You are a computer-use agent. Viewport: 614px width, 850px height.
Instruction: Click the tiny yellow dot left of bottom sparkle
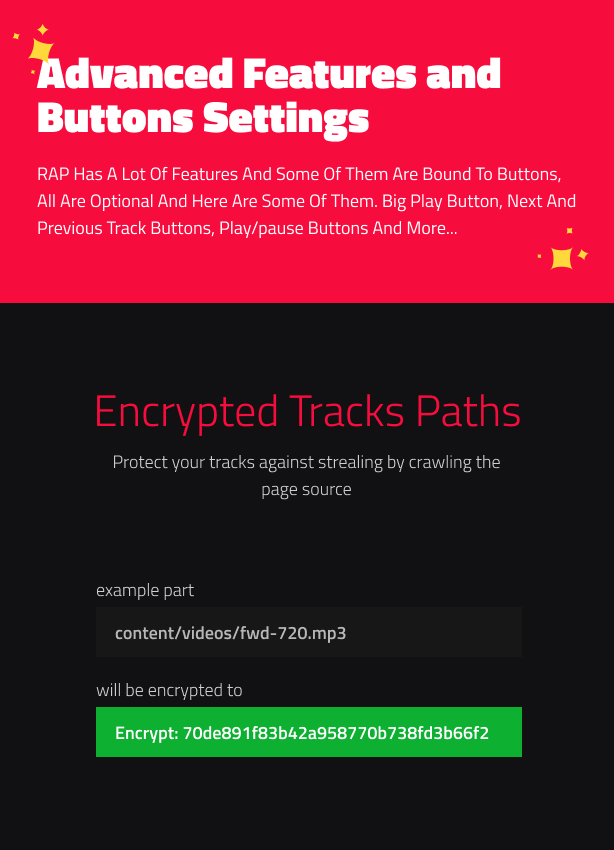[x=539, y=256]
